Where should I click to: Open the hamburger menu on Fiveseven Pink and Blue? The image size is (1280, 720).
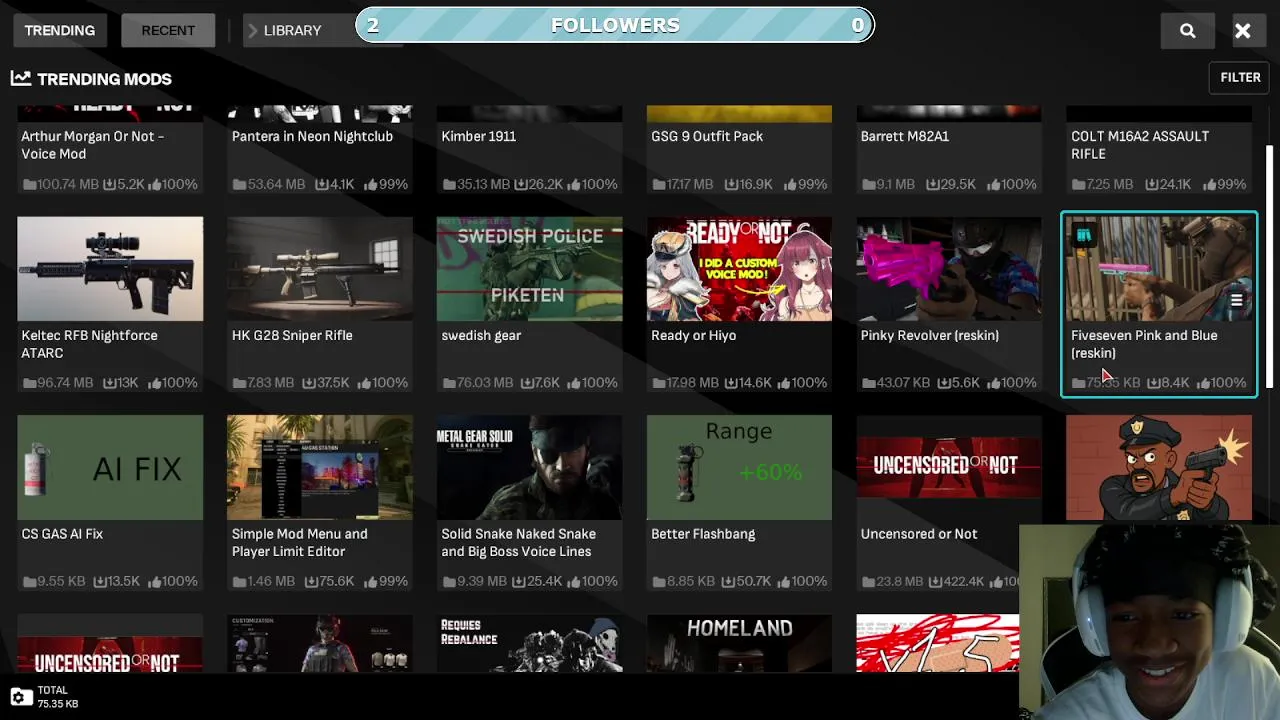coord(1236,300)
